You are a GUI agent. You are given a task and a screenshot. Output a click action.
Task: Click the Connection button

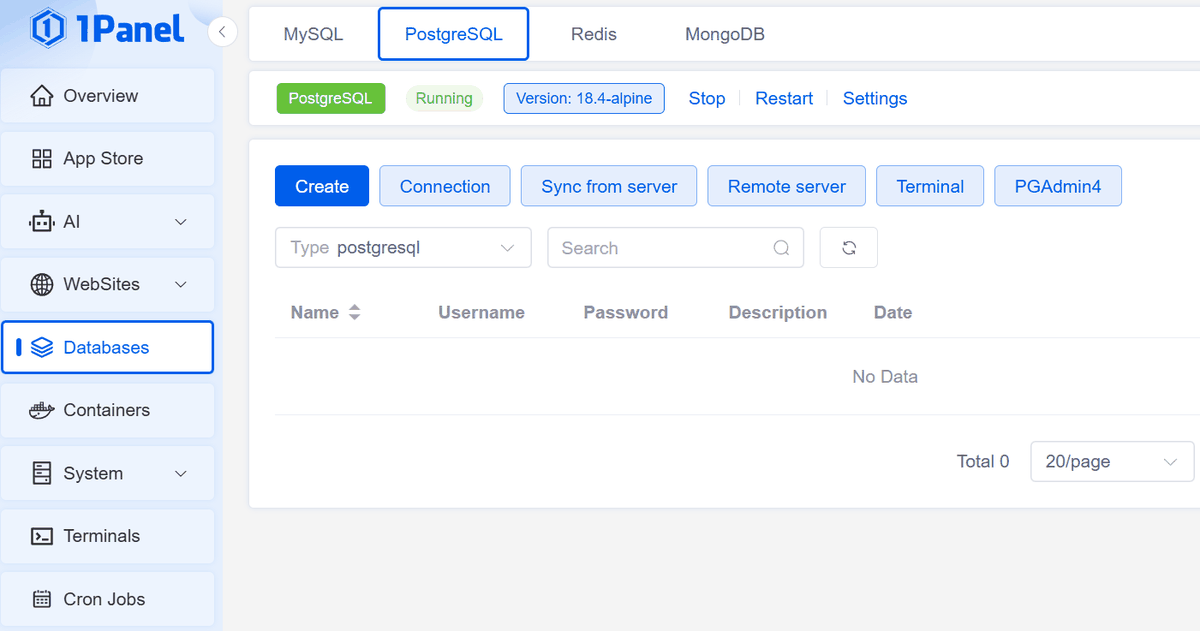coord(445,186)
